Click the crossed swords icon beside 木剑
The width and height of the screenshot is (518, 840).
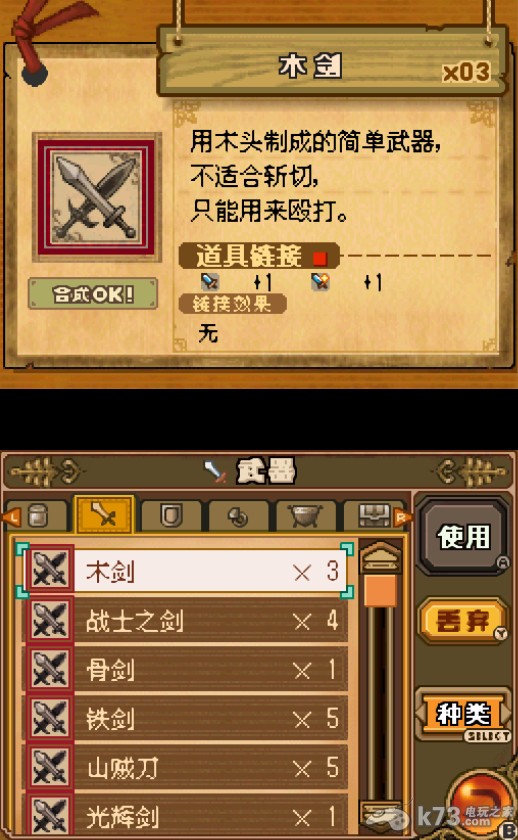(x=49, y=569)
